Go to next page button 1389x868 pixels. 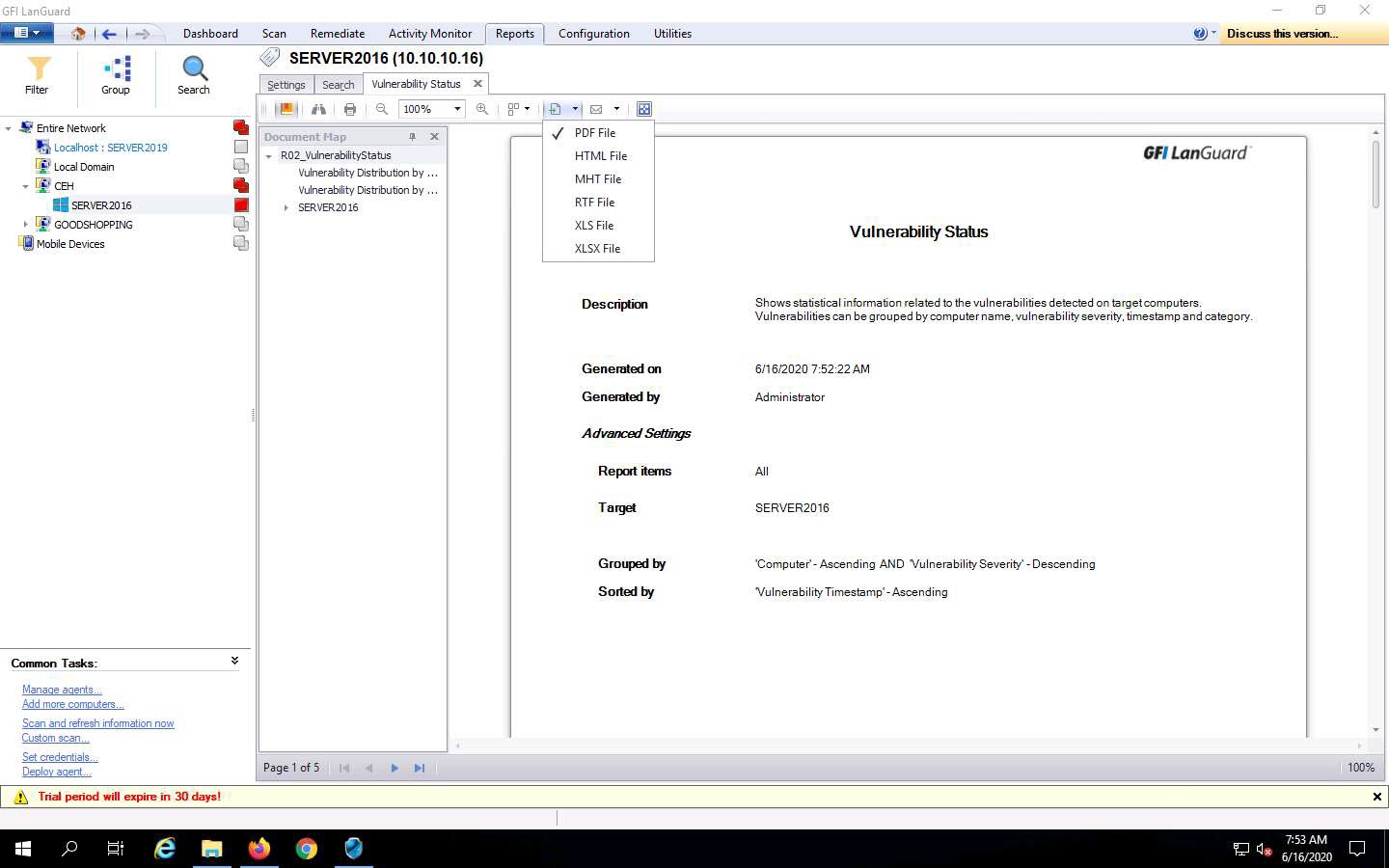coord(395,768)
